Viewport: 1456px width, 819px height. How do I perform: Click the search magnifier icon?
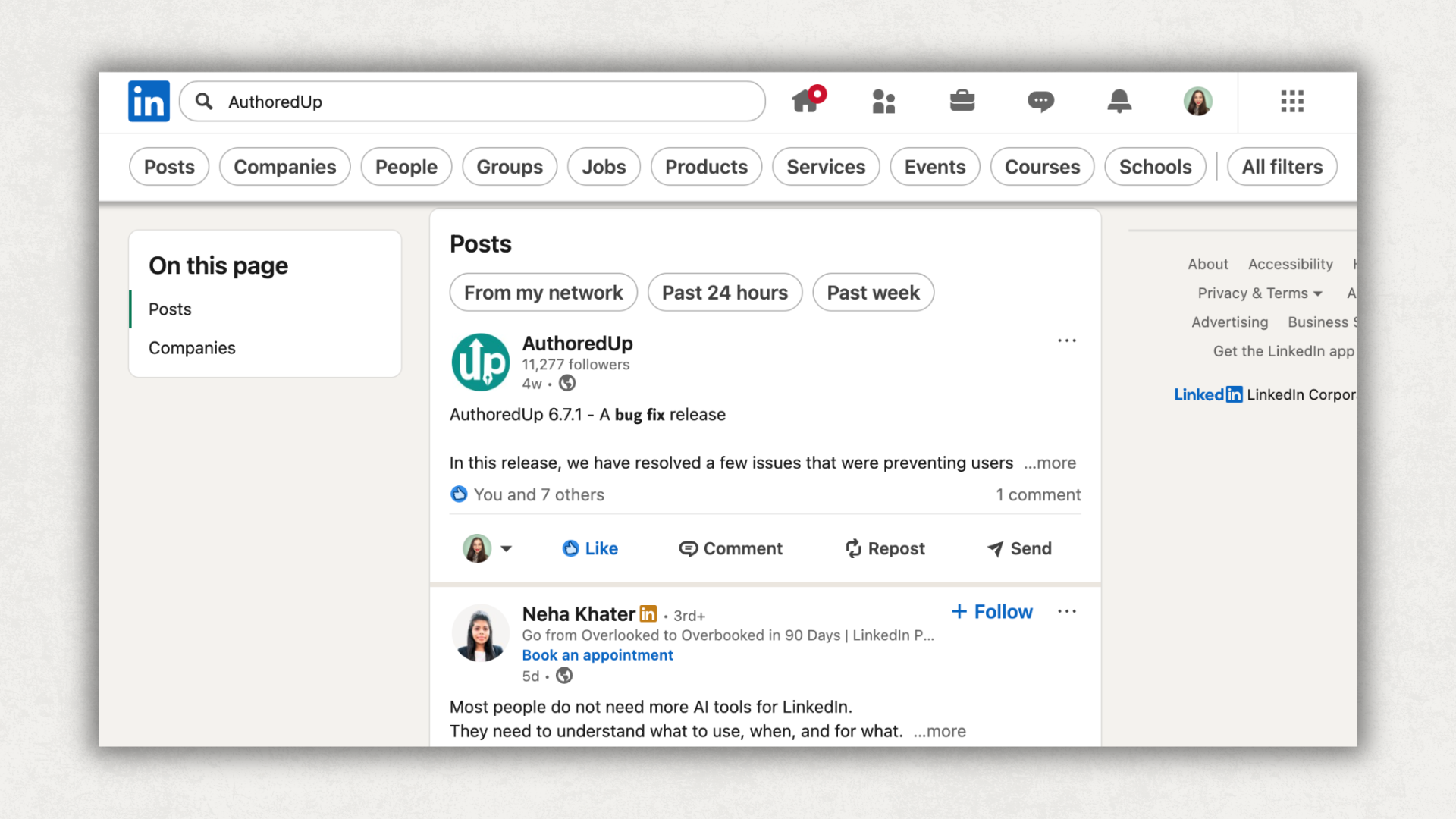tap(204, 101)
